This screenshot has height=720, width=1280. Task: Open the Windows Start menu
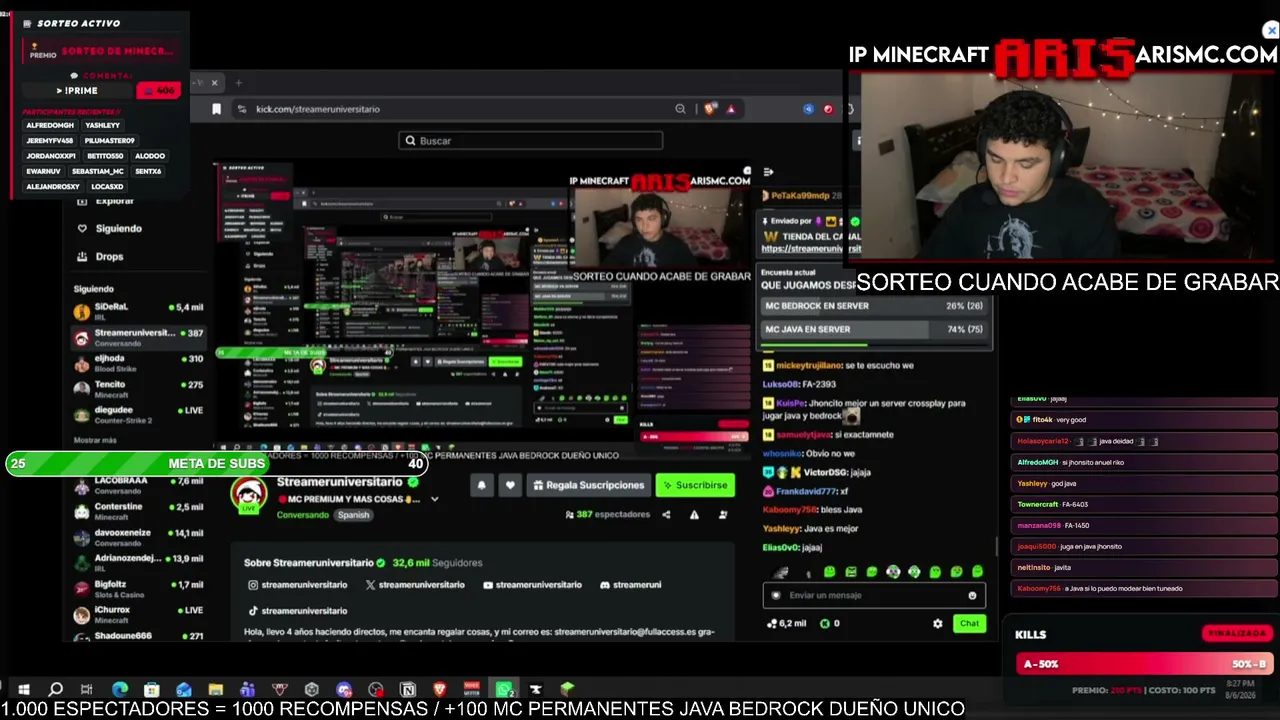(x=24, y=689)
